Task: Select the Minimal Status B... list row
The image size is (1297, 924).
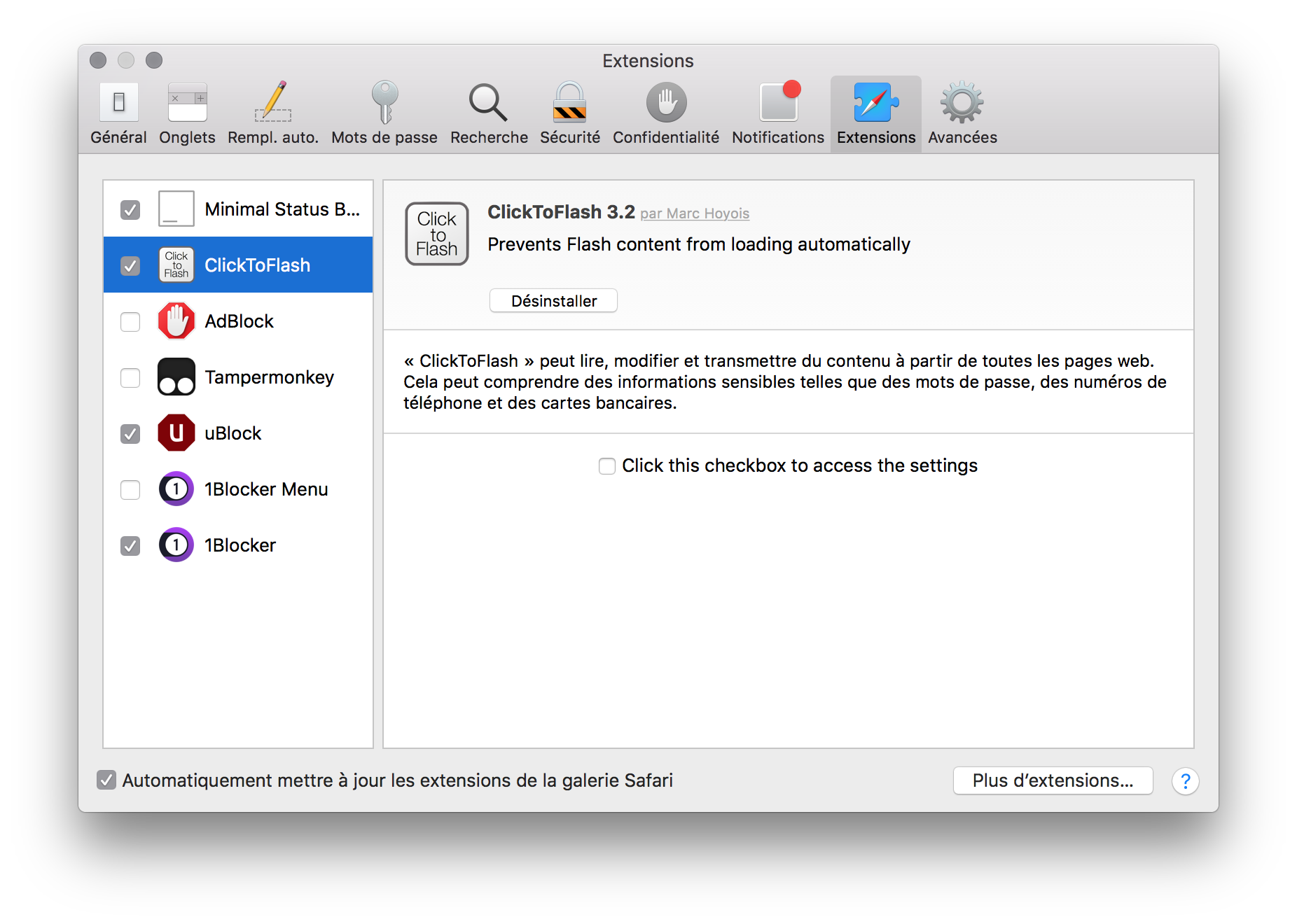Action: [x=238, y=209]
